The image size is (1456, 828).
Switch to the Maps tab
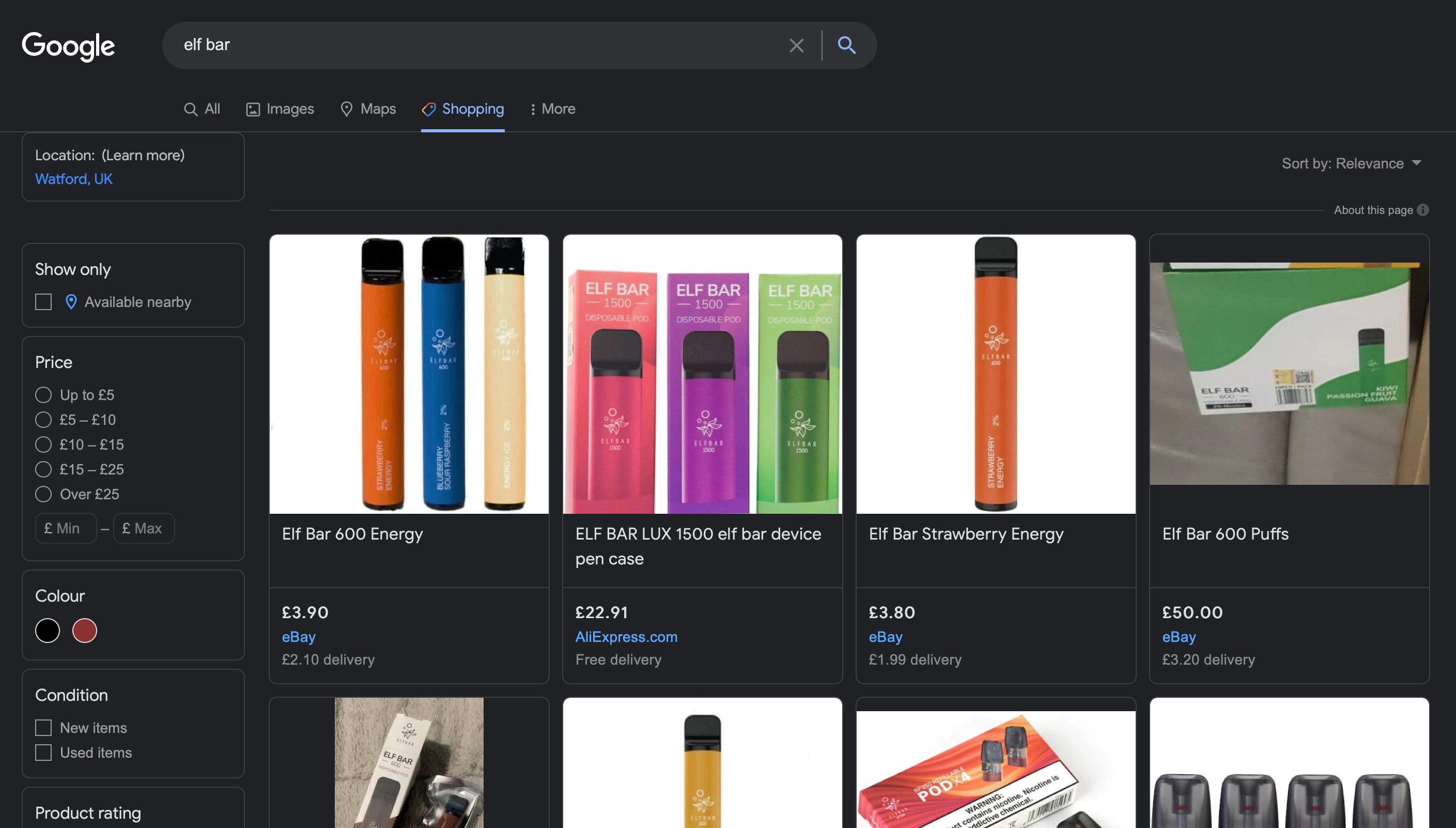[x=368, y=109]
